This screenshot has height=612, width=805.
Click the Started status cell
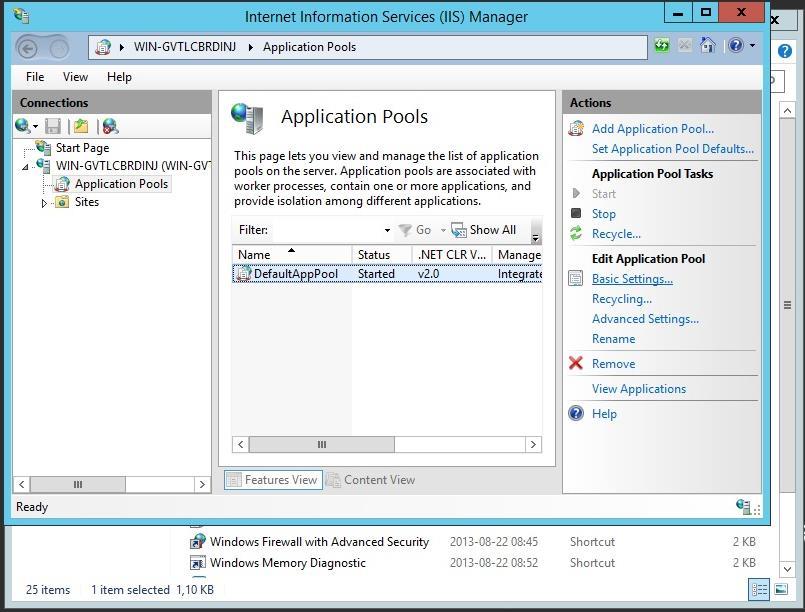coord(376,274)
